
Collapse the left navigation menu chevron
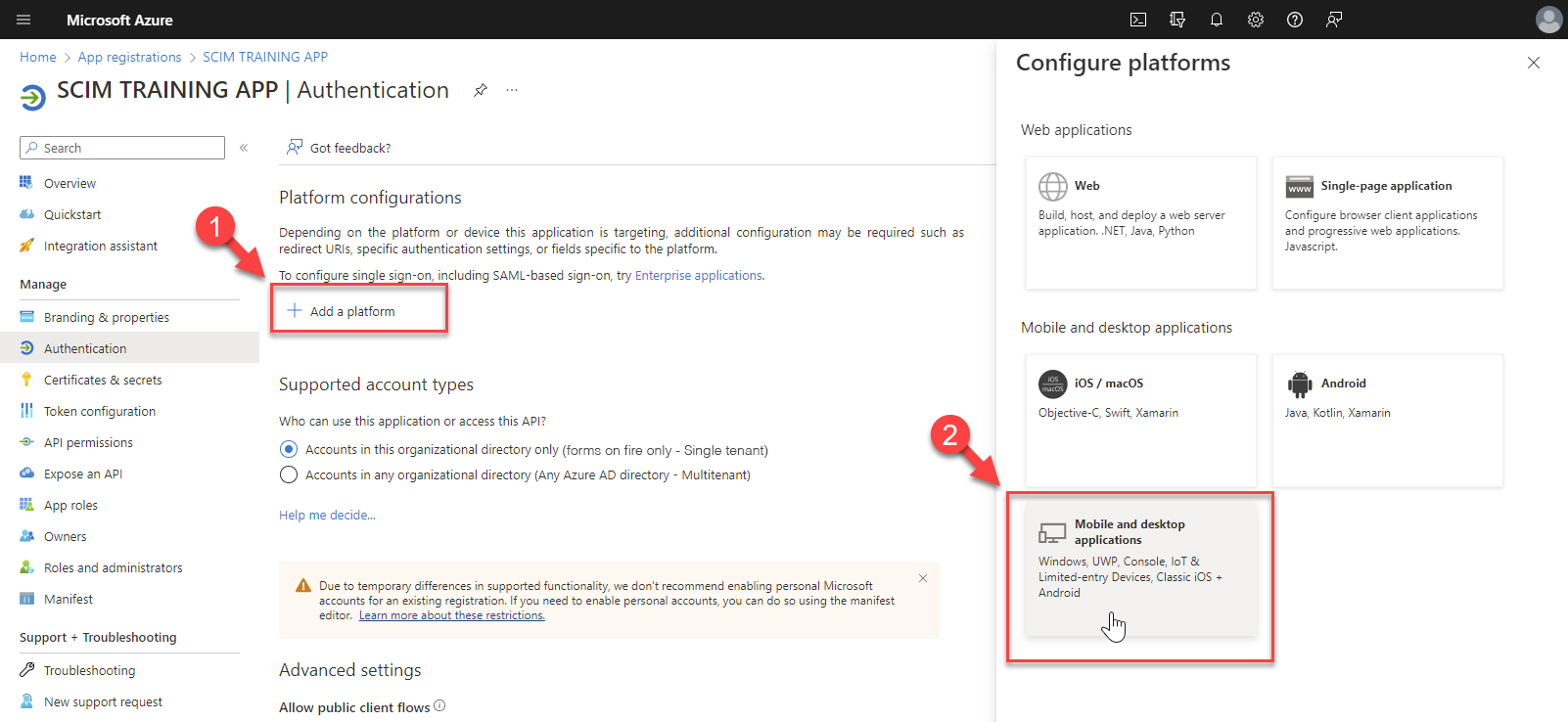(244, 148)
